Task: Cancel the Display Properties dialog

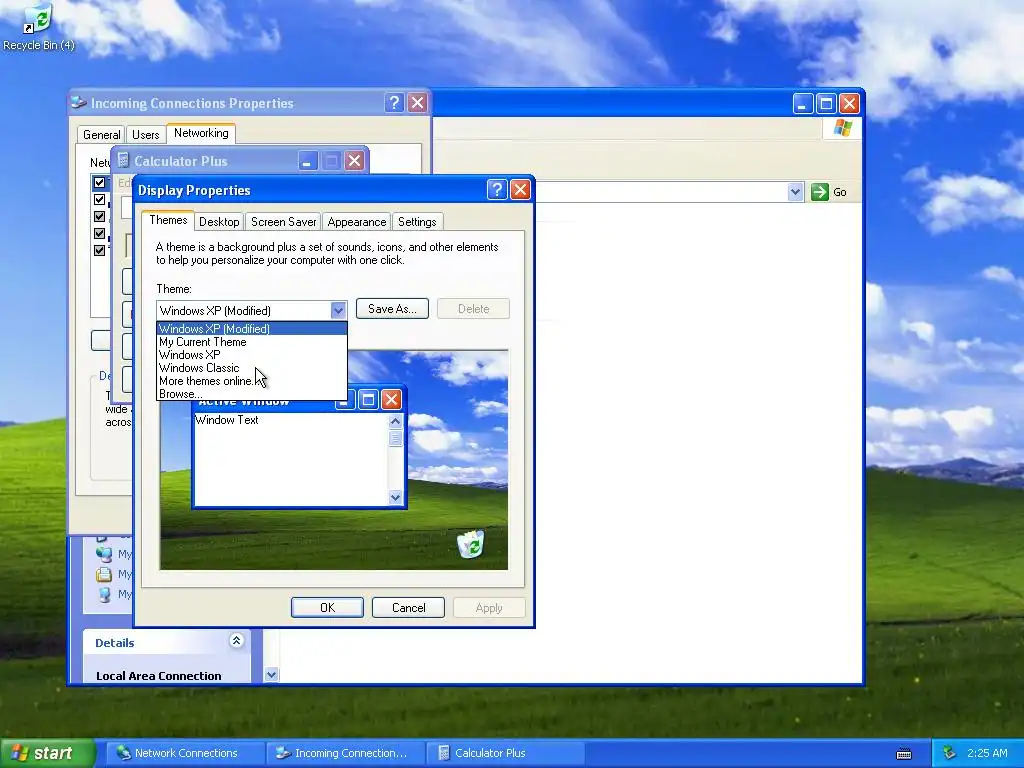Action: click(x=408, y=607)
